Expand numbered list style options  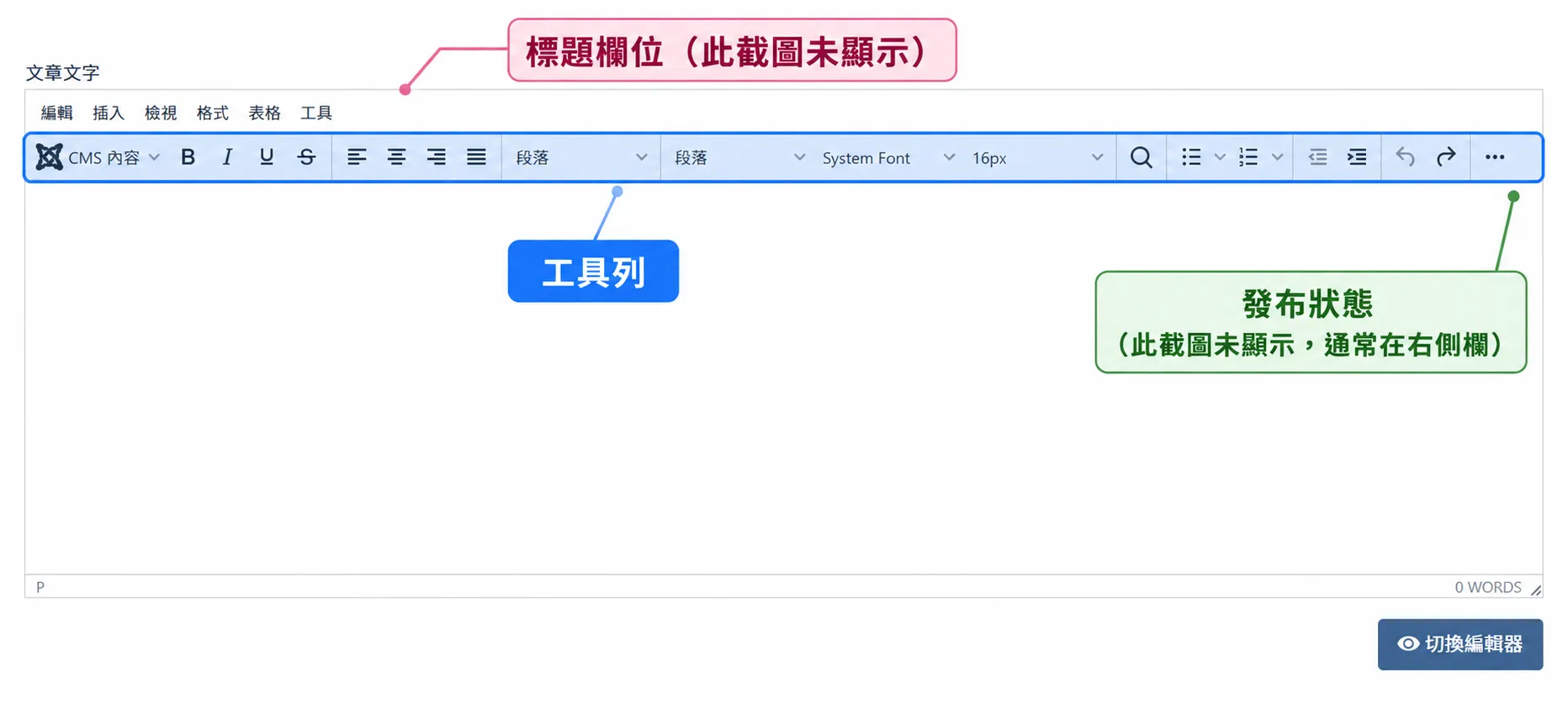(x=1277, y=157)
